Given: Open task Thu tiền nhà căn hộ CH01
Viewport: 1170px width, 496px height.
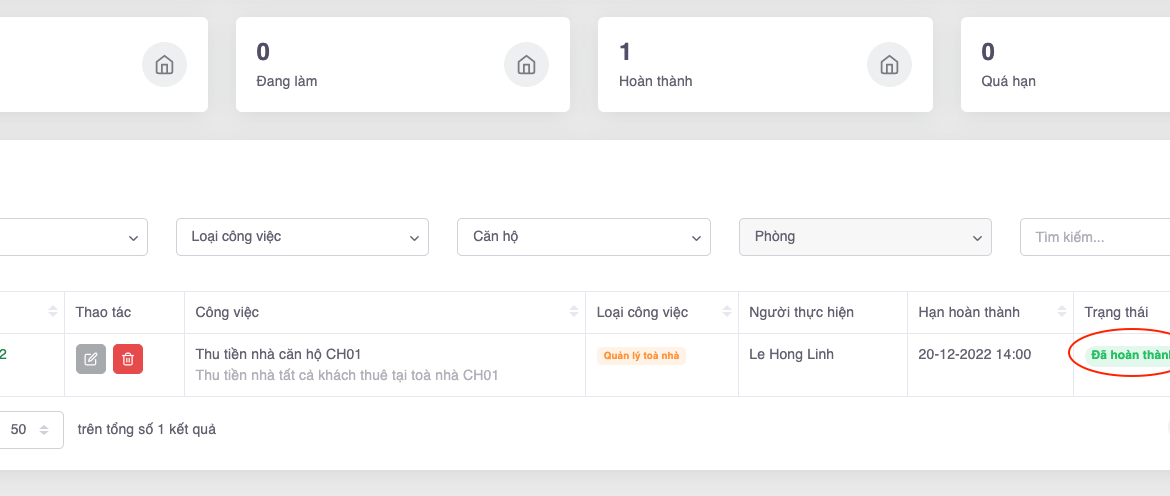Looking at the screenshot, I should (x=278, y=354).
